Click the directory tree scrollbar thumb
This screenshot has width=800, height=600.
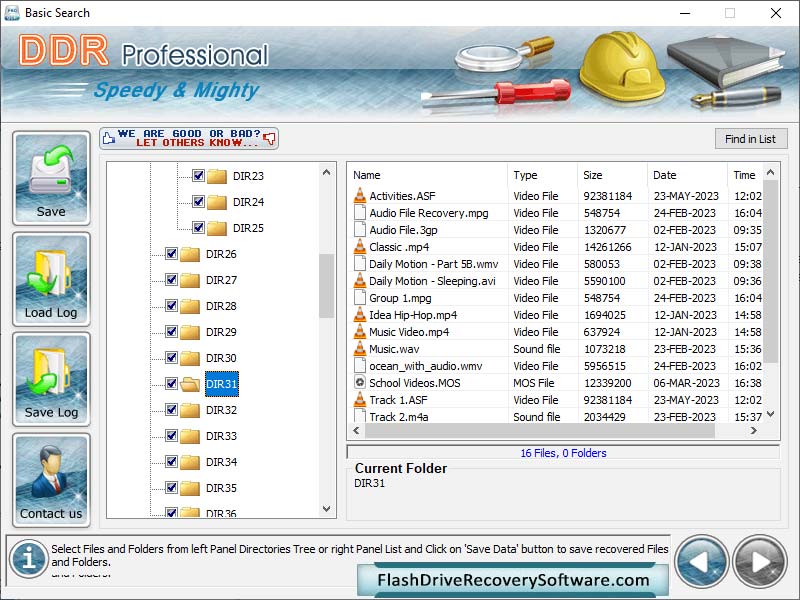[327, 286]
